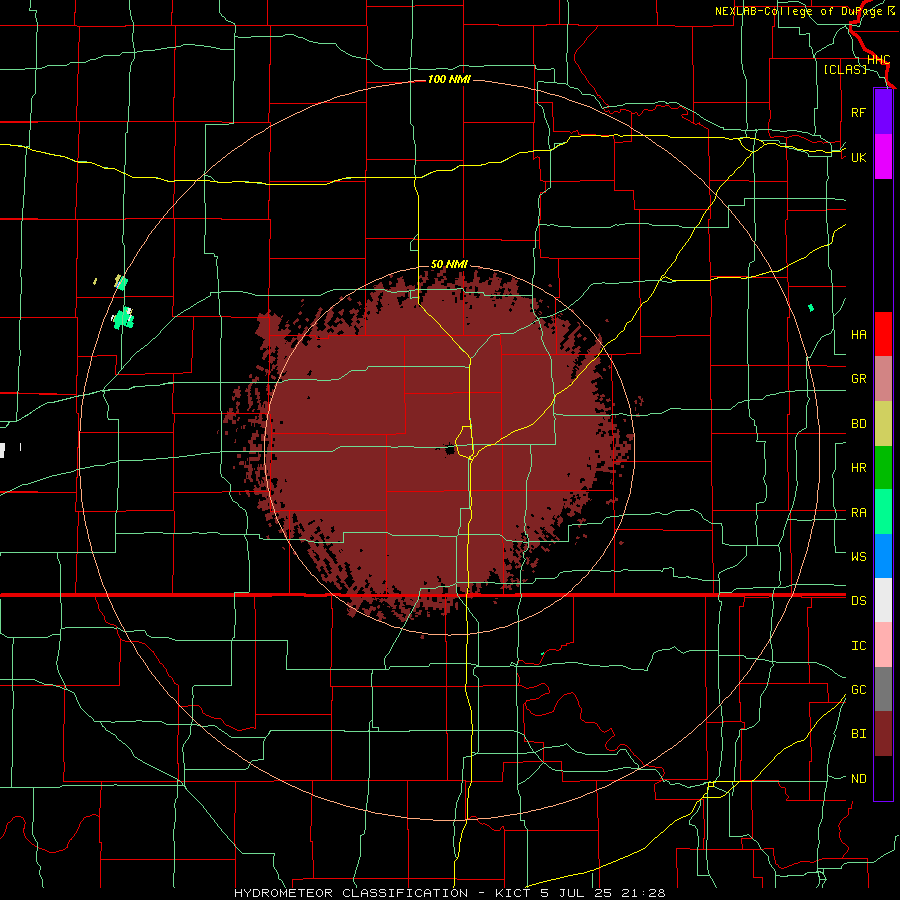Select the DS white legend swatch
The image size is (900, 900).
(x=883, y=600)
